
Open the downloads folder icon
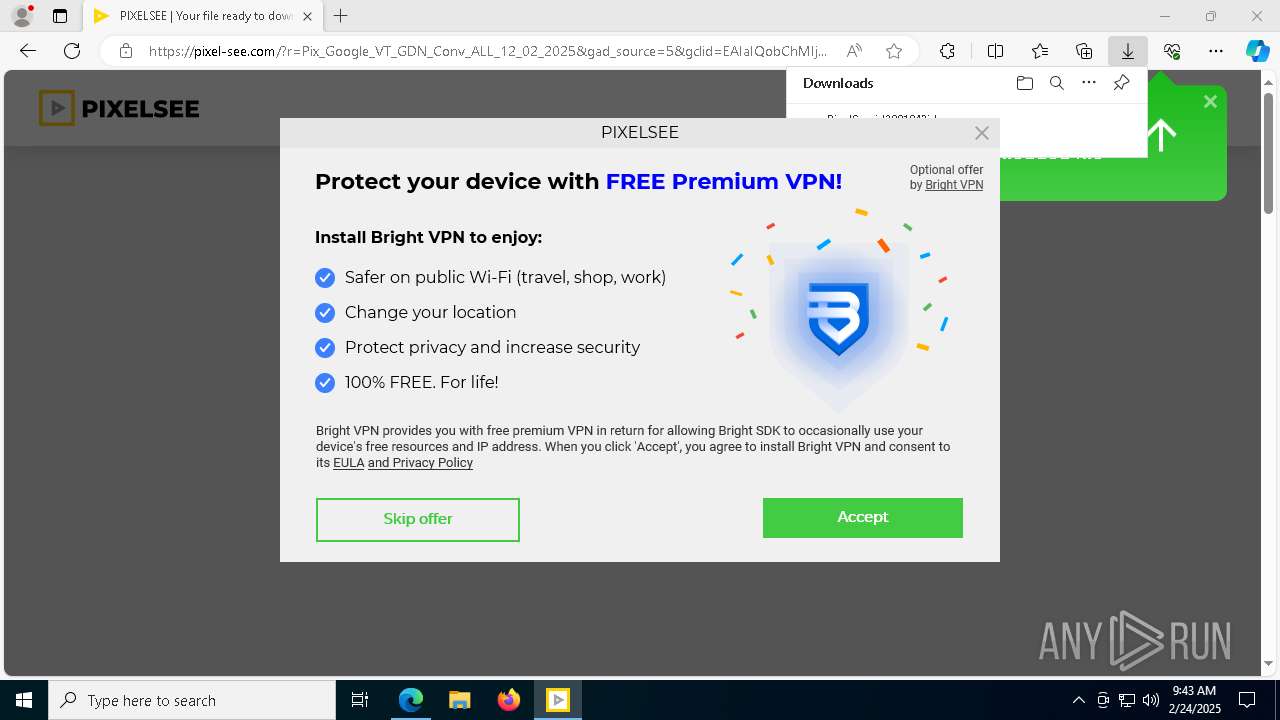tap(1024, 83)
